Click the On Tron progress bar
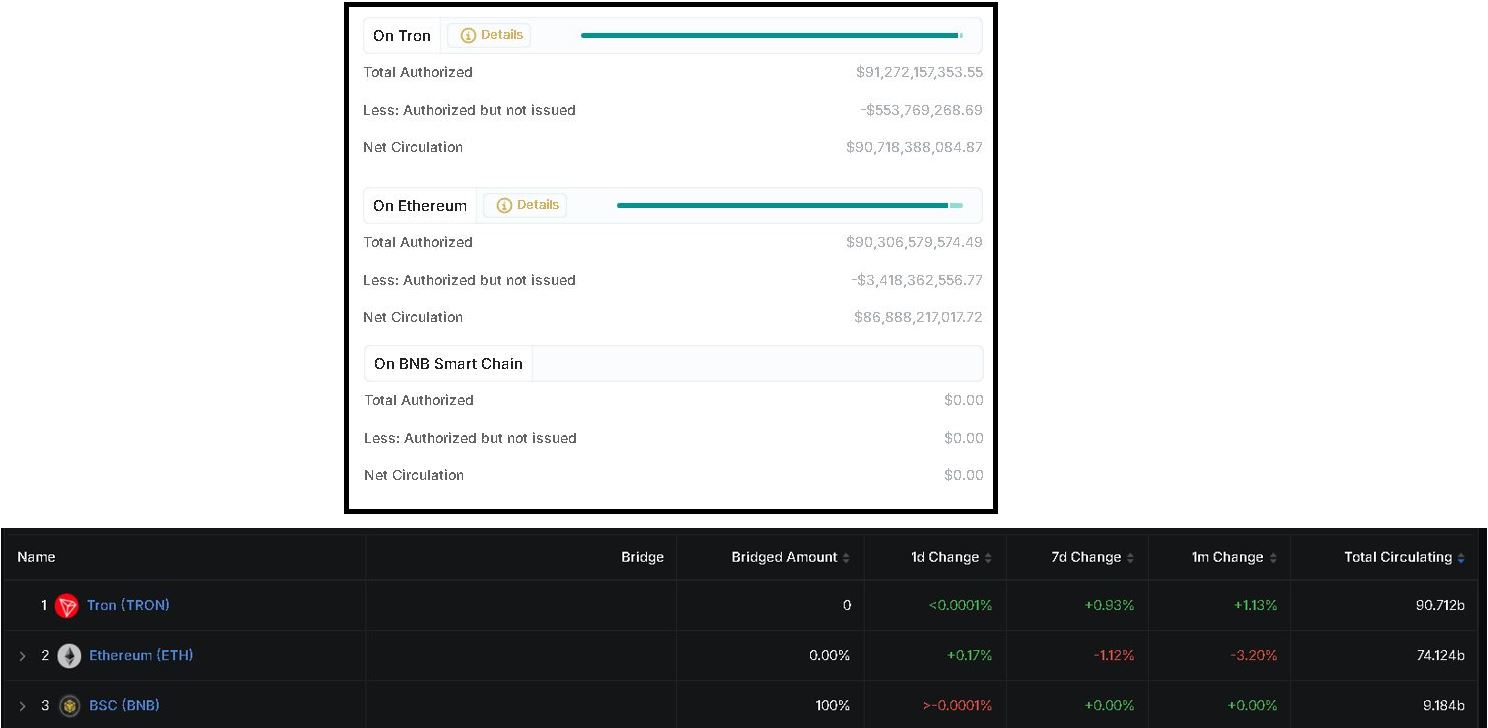Screen dimensions: 1488x728 (x=771, y=35)
